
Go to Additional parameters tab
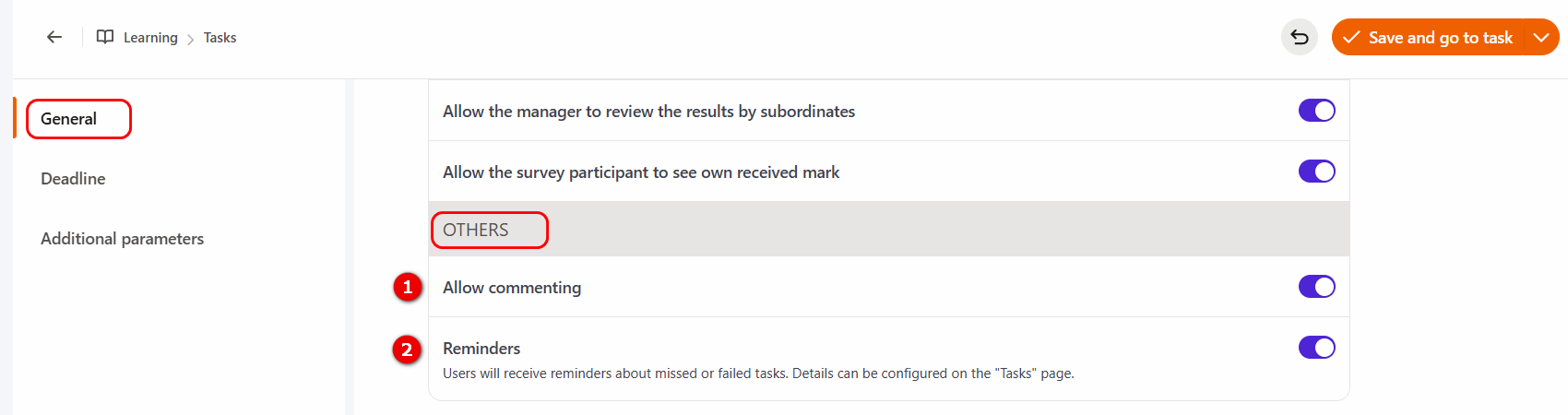point(122,239)
